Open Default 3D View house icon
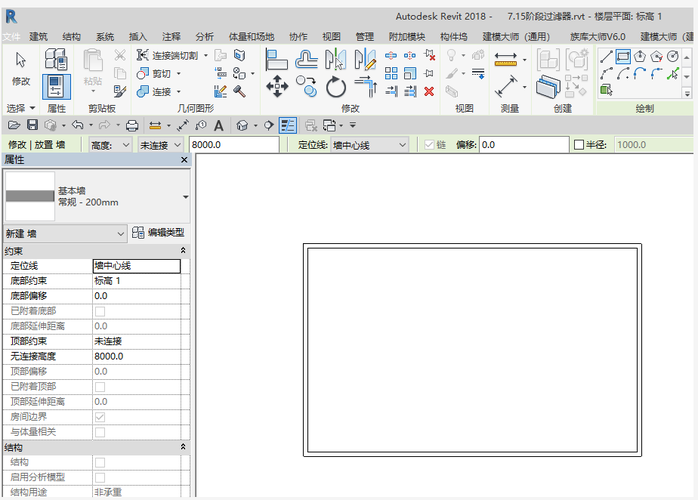Image resolution: width=698 pixels, height=500 pixels. pyautogui.click(x=242, y=126)
